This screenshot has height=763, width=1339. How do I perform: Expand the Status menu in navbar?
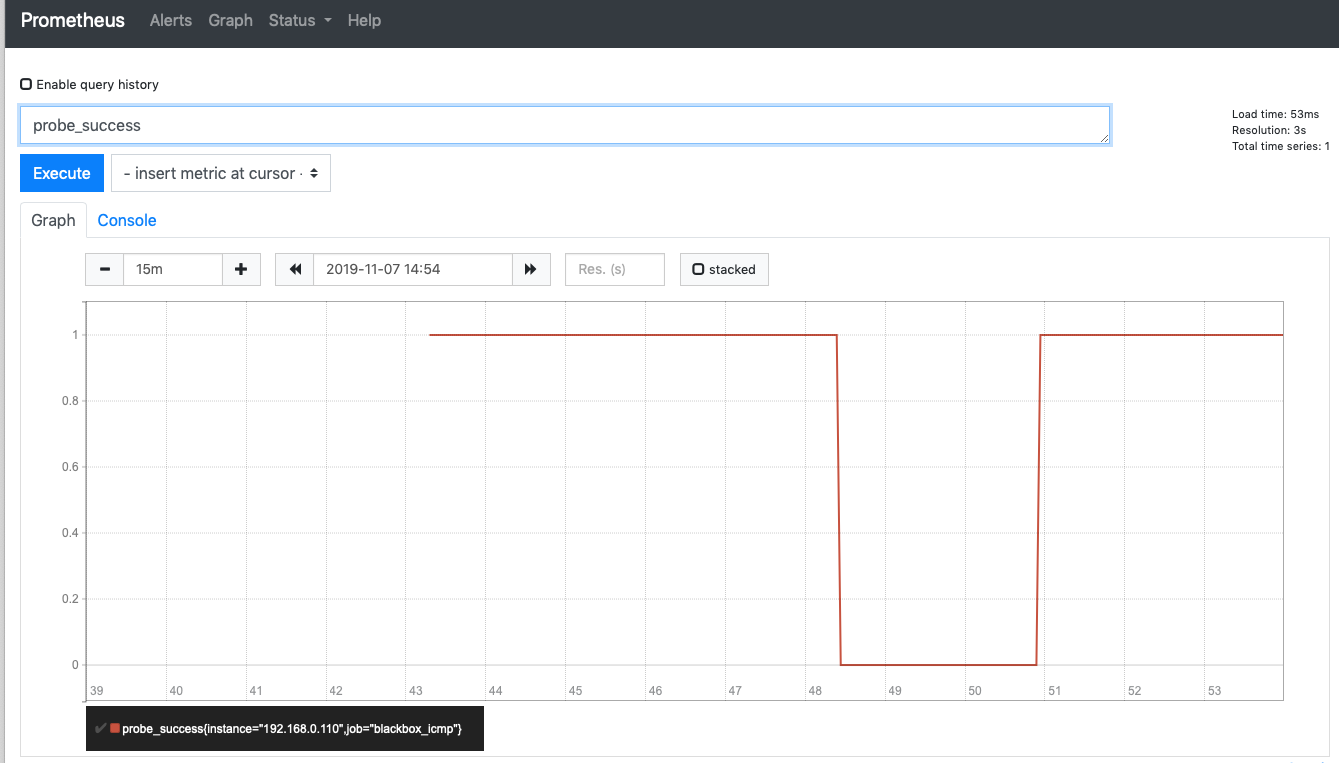point(300,20)
